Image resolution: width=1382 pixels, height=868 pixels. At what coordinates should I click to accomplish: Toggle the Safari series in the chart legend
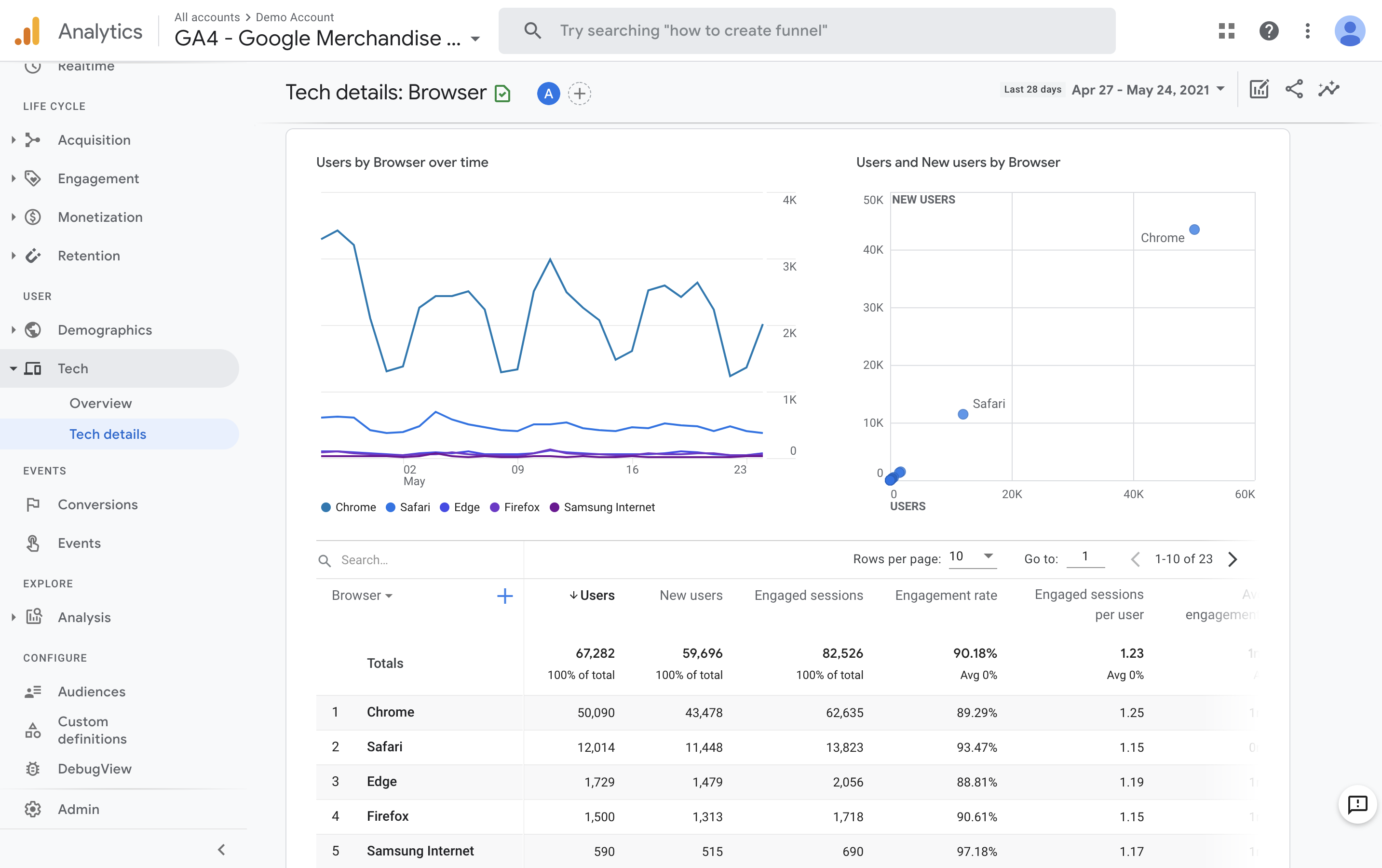click(x=408, y=507)
